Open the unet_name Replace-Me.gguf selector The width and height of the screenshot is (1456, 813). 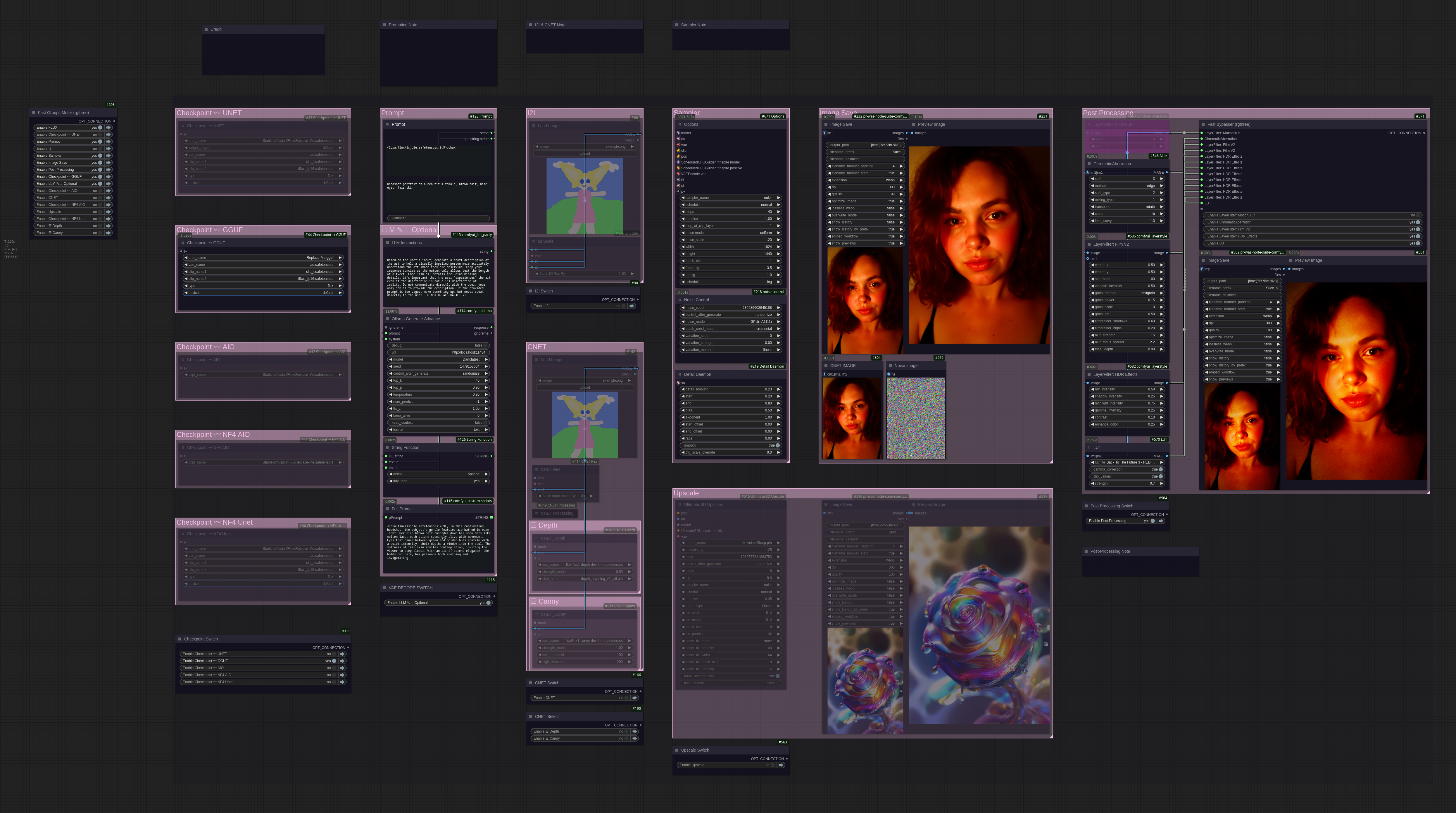point(263,258)
